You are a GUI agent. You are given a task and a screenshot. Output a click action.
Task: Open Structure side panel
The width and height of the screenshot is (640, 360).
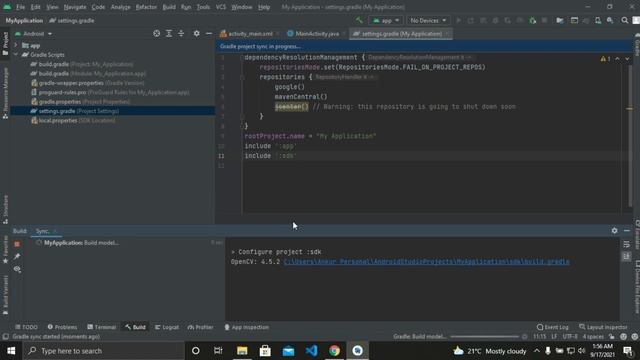tap(5, 209)
